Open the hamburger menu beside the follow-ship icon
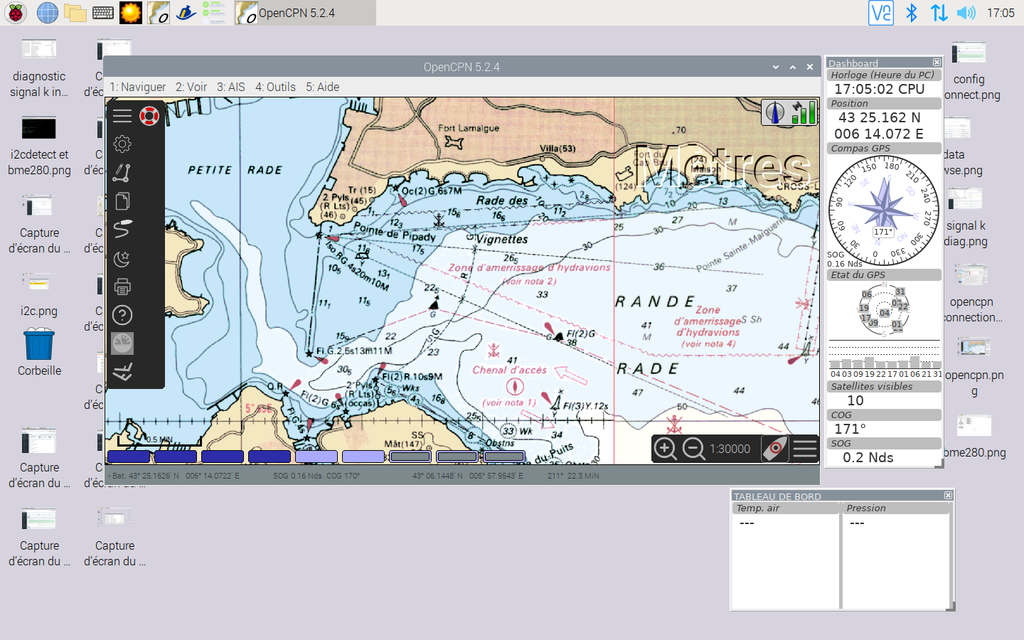Image resolution: width=1024 pixels, height=640 pixels. tap(805, 449)
